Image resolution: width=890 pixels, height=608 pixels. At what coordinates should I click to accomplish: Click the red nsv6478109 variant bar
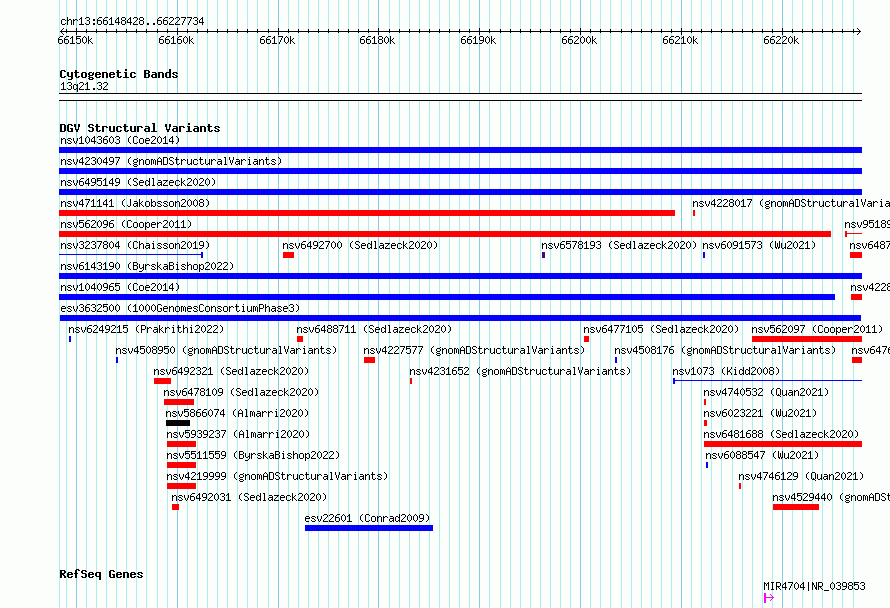(x=179, y=402)
